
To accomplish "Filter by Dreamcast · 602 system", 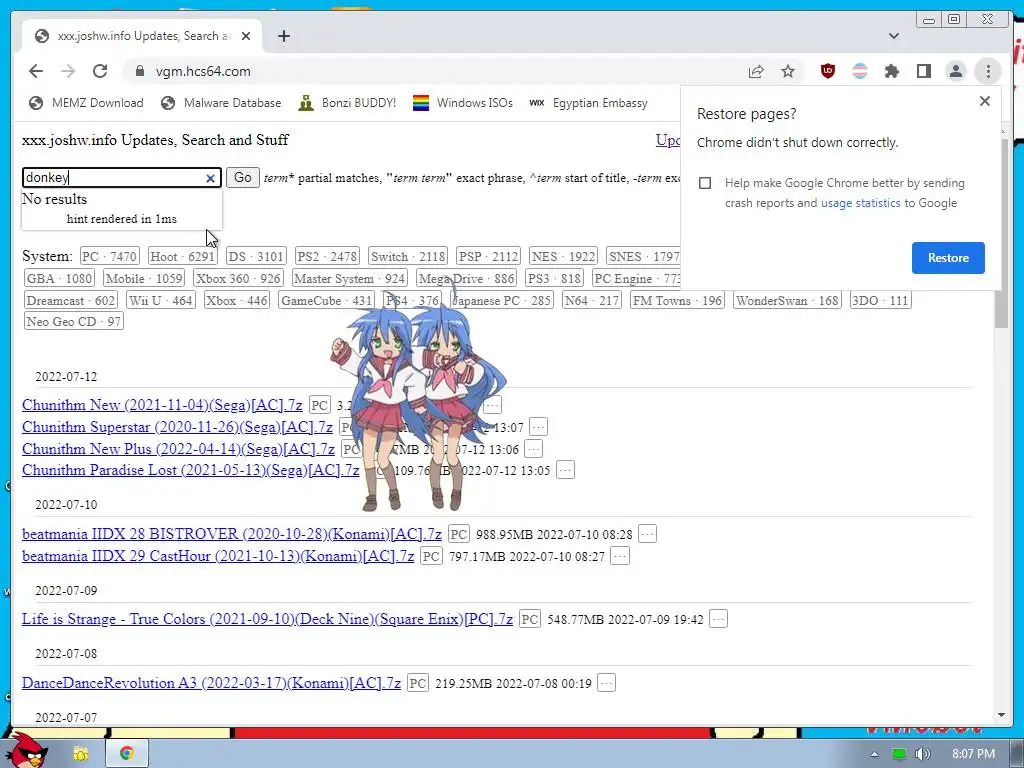I will (x=71, y=300).
